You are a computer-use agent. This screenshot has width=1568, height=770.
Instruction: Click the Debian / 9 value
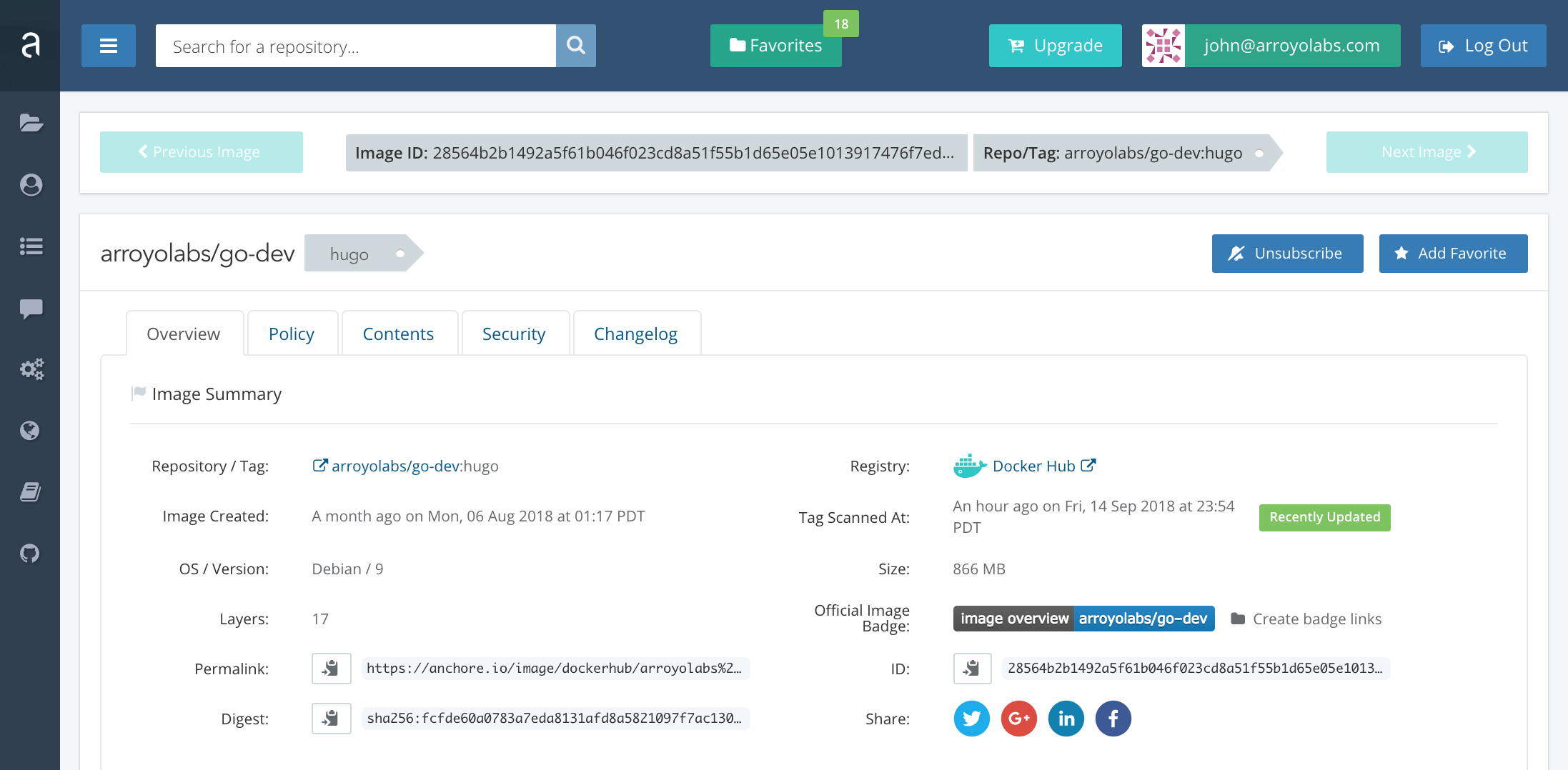coord(347,569)
